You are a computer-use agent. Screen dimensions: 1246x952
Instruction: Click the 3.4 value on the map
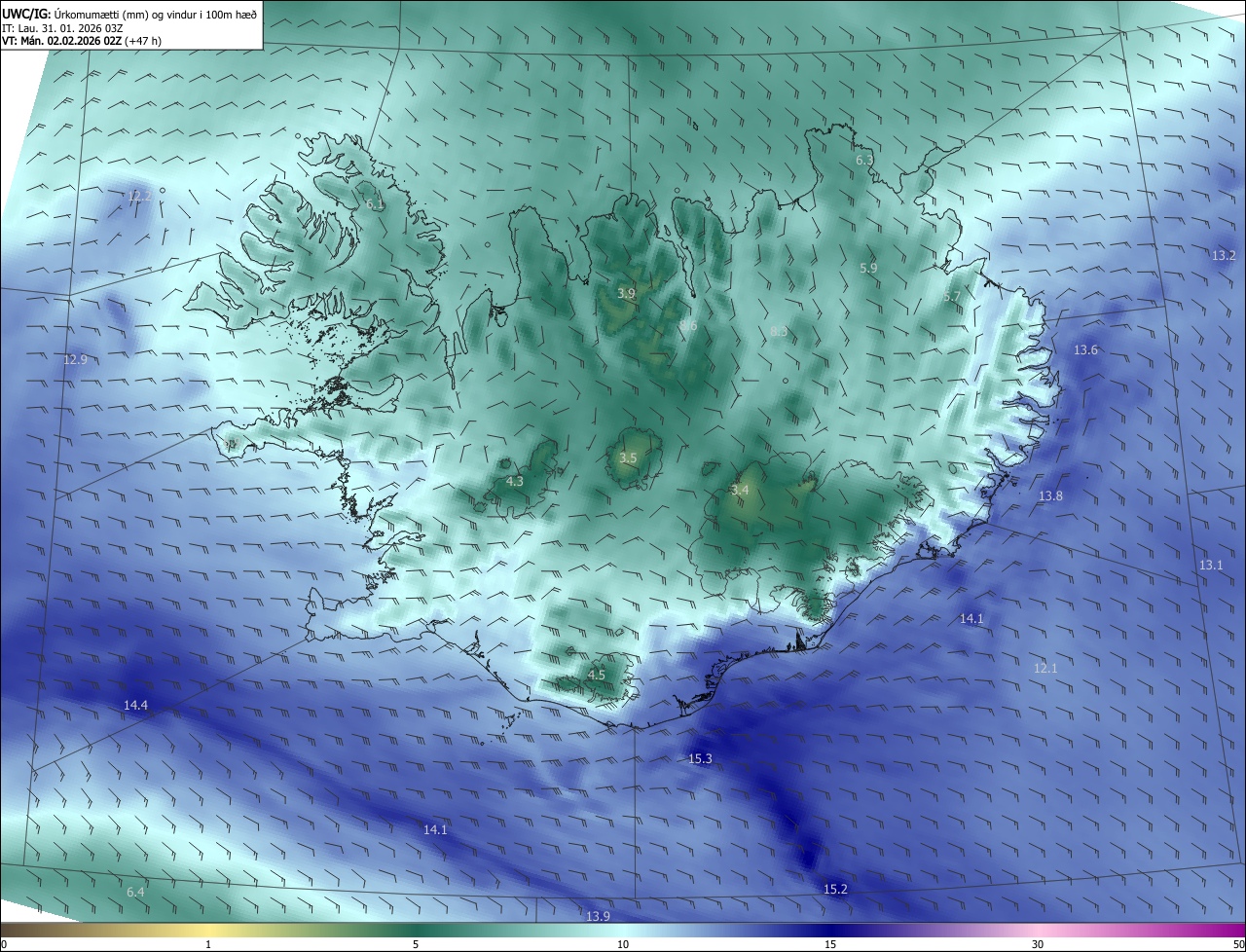[740, 491]
